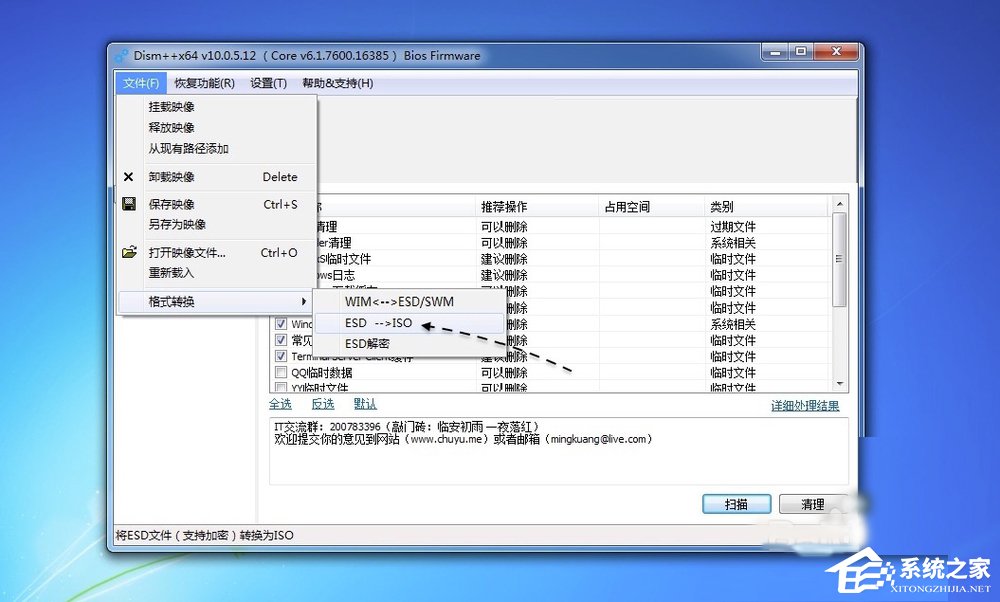Click the 扫描 scan button
1000x602 pixels.
736,504
